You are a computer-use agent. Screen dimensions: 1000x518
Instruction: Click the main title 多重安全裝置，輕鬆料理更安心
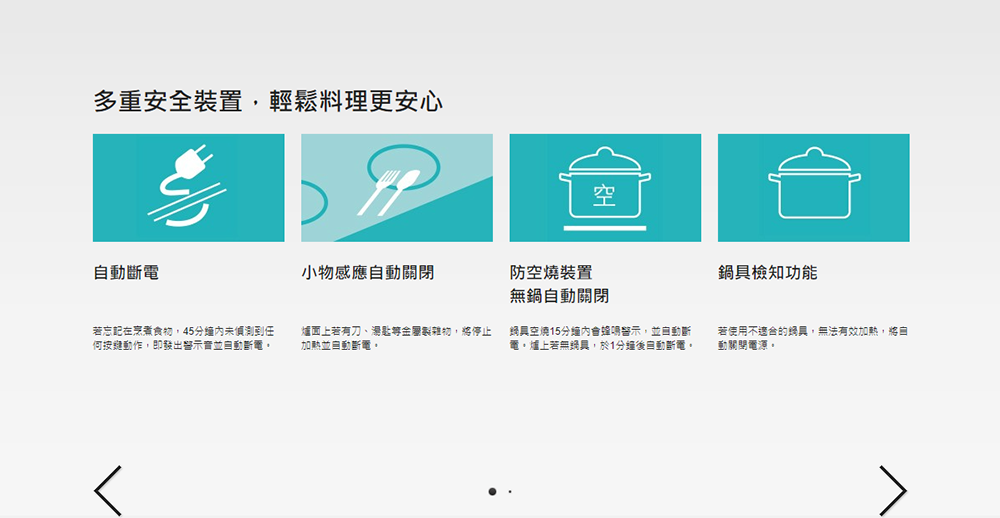point(268,101)
